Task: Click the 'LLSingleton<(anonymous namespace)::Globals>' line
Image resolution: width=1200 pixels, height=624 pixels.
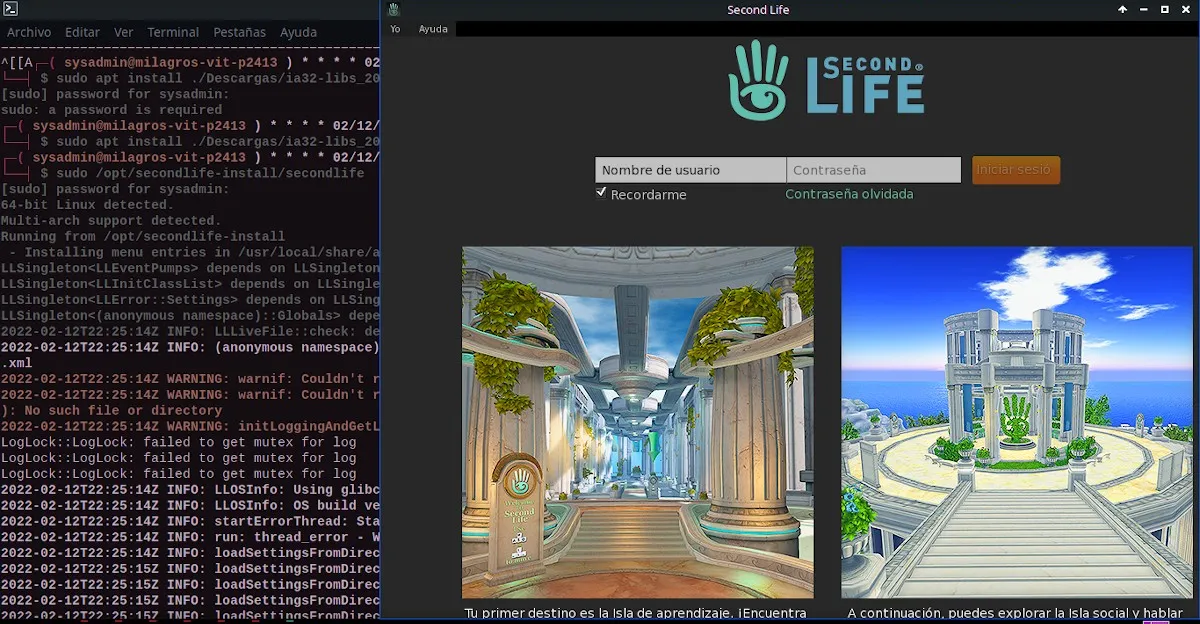Action: point(190,316)
